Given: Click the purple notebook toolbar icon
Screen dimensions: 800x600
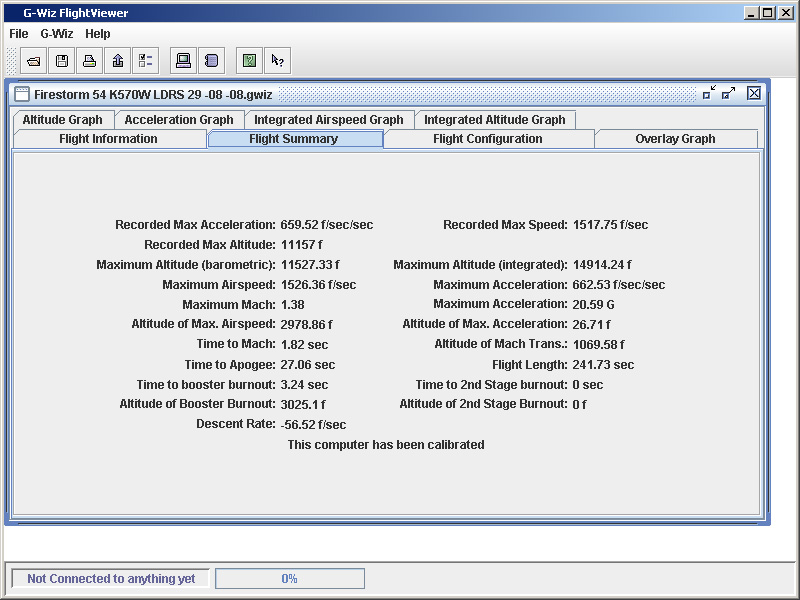Looking at the screenshot, I should 211,61.
